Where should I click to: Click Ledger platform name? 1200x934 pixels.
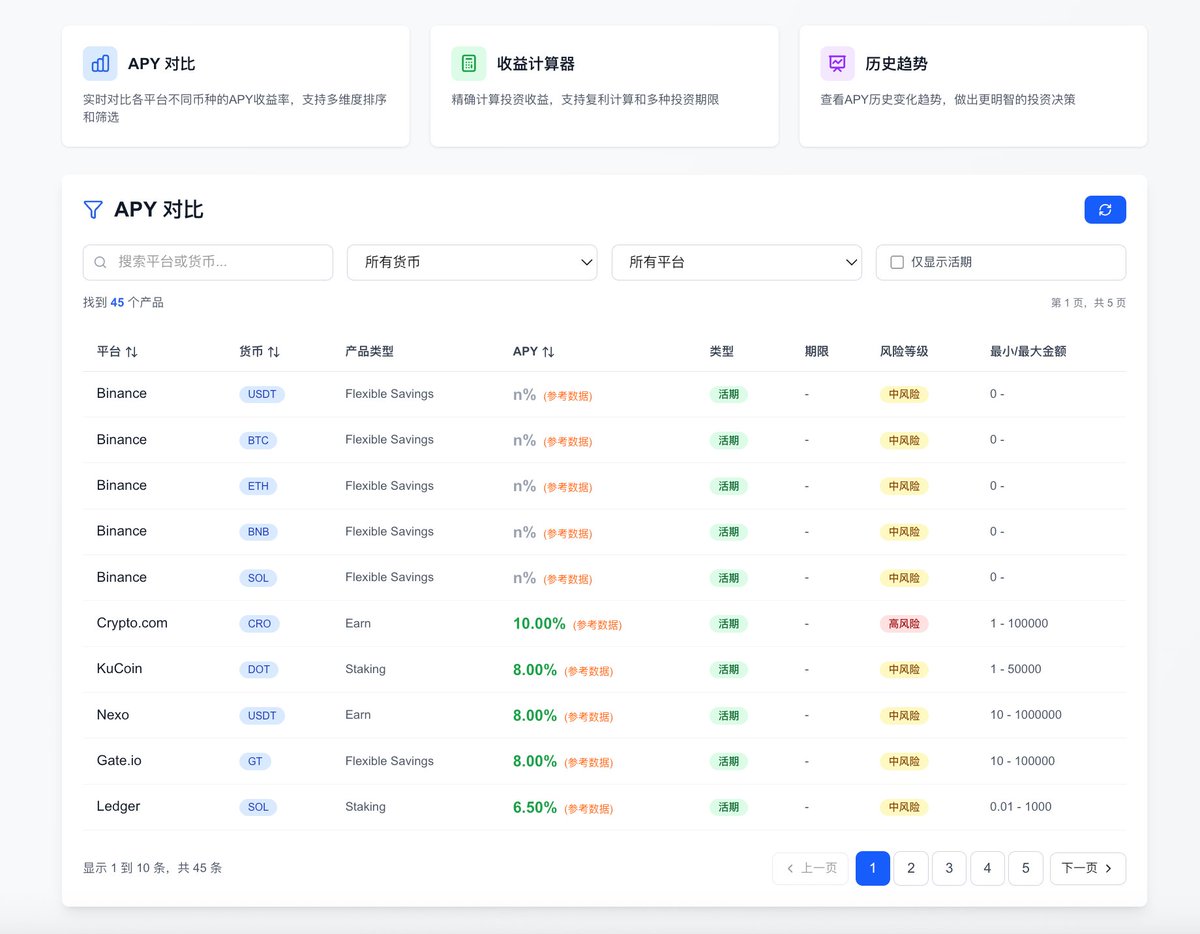118,807
